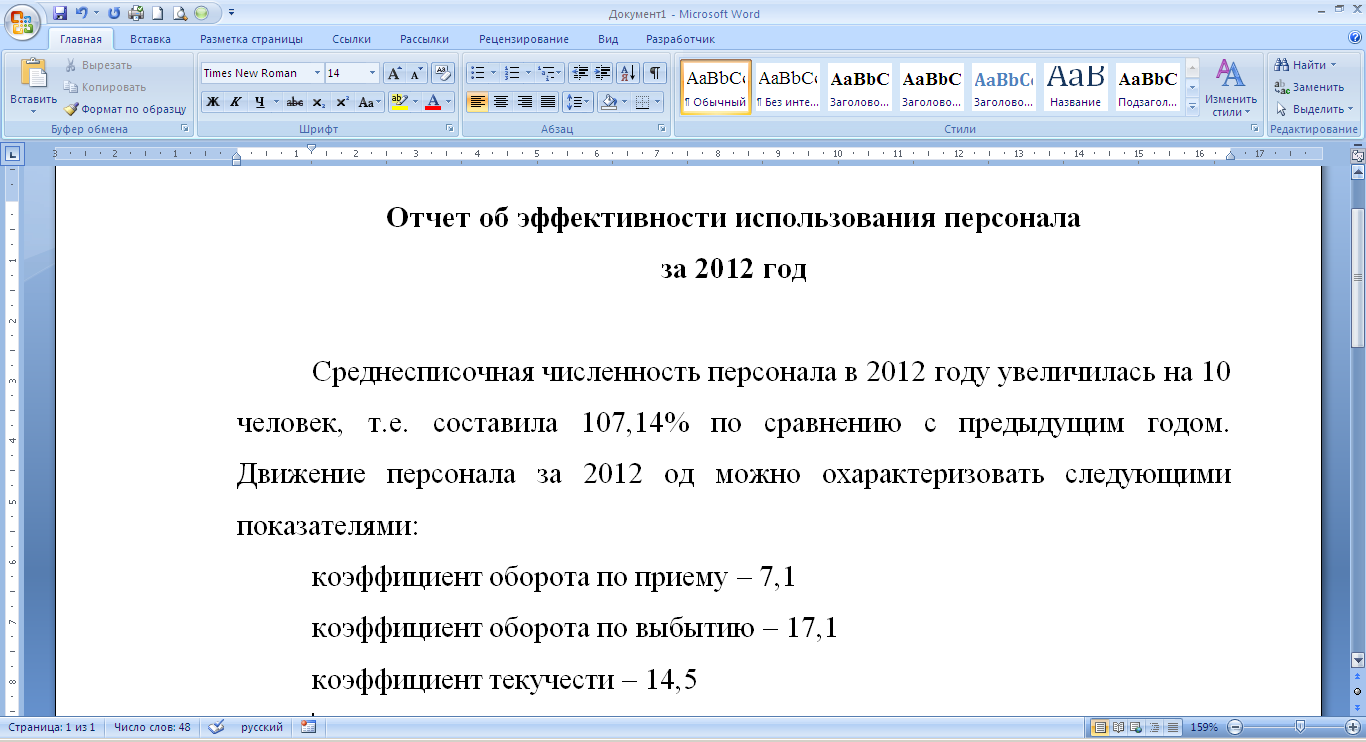Image resolution: width=1366 pixels, height=742 pixels.
Task: Switch to Print Layout view
Action: [1100, 727]
